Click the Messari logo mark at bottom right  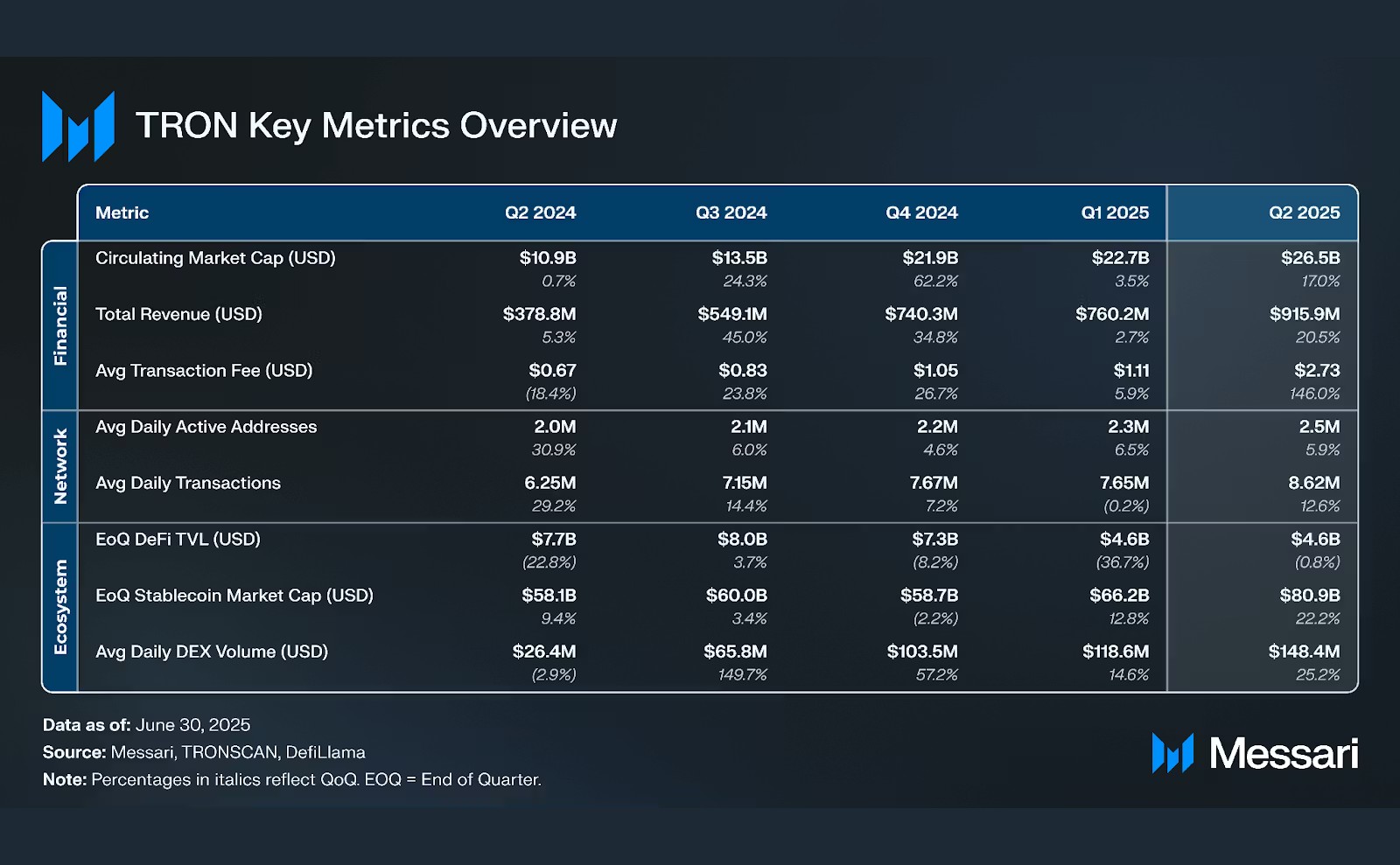click(x=1172, y=753)
